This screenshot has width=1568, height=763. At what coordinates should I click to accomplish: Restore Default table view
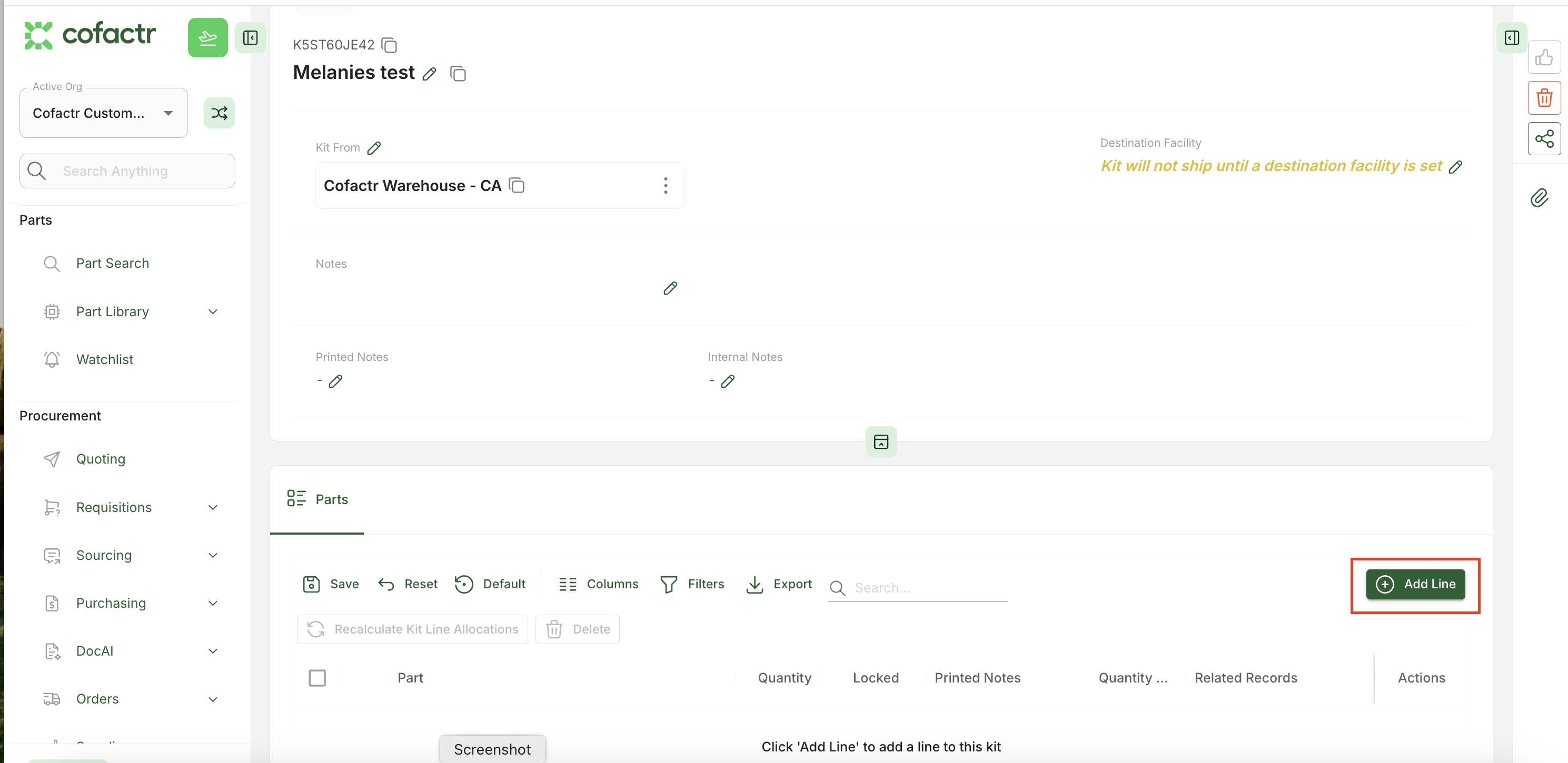(x=490, y=585)
